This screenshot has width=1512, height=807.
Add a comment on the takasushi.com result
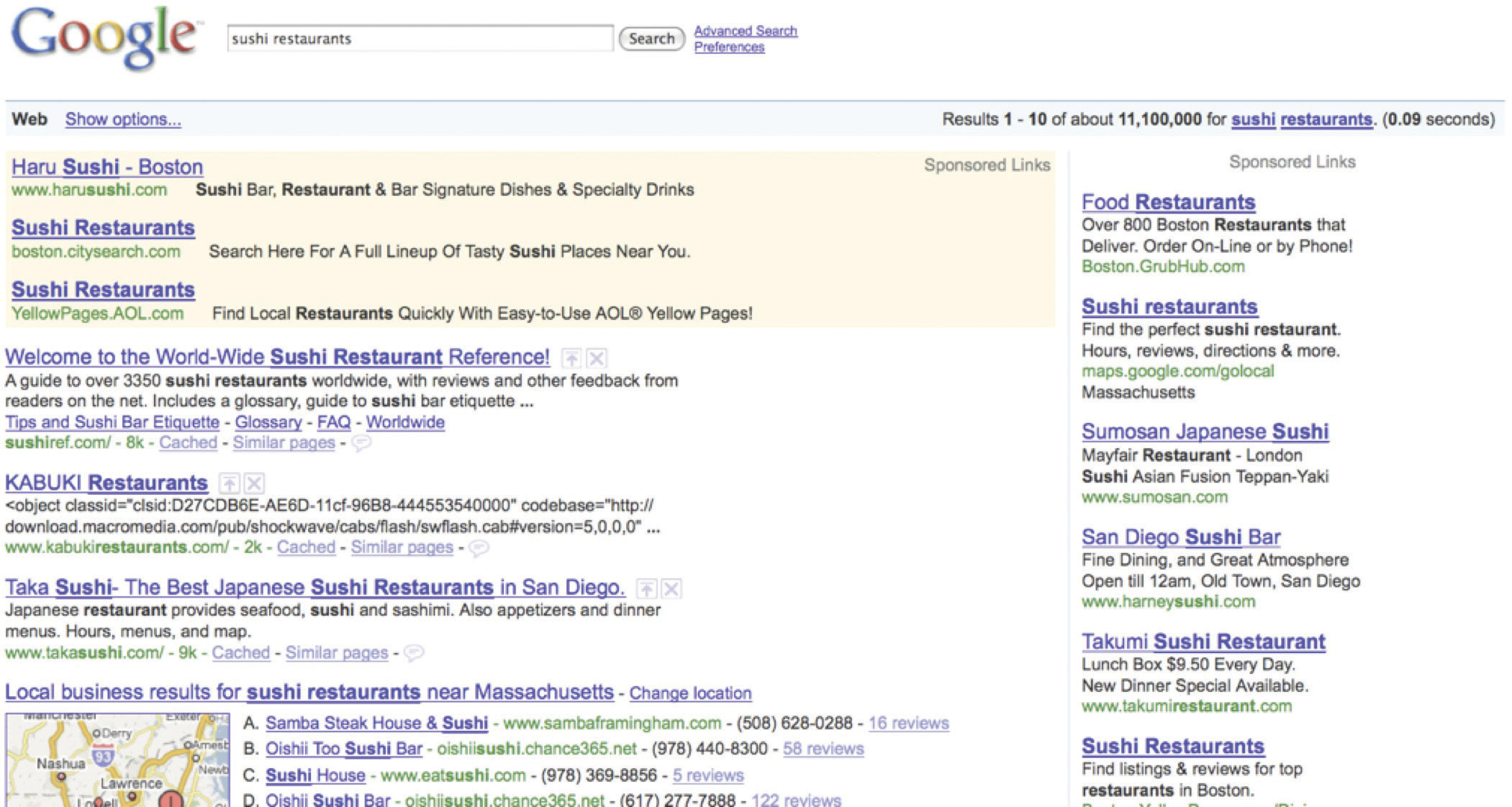tap(414, 653)
